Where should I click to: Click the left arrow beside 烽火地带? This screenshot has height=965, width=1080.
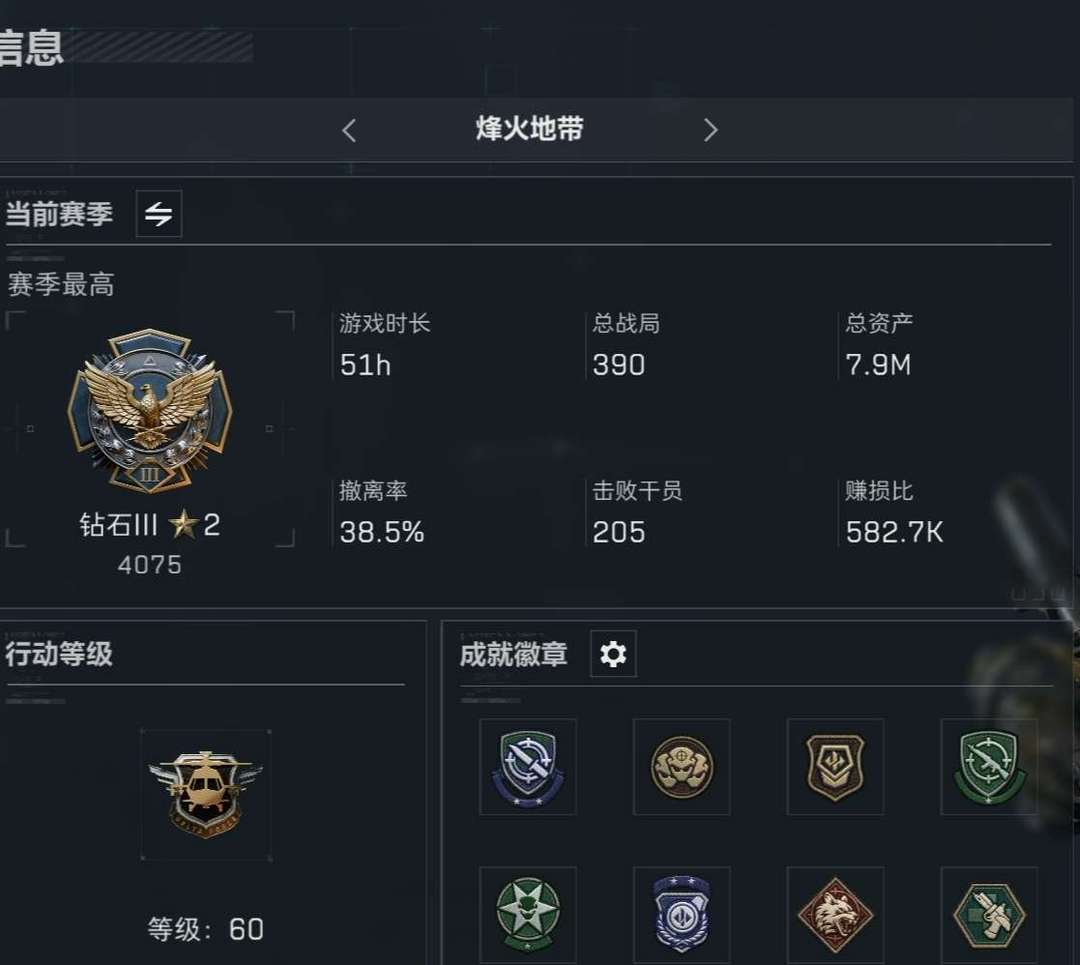[349, 130]
